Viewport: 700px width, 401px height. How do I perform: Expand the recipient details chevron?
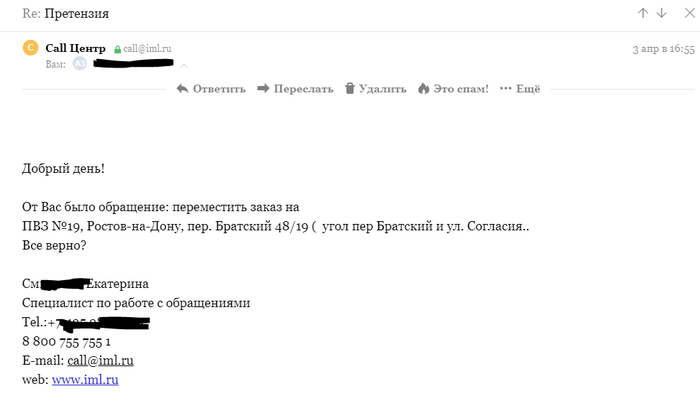[x=183, y=65]
